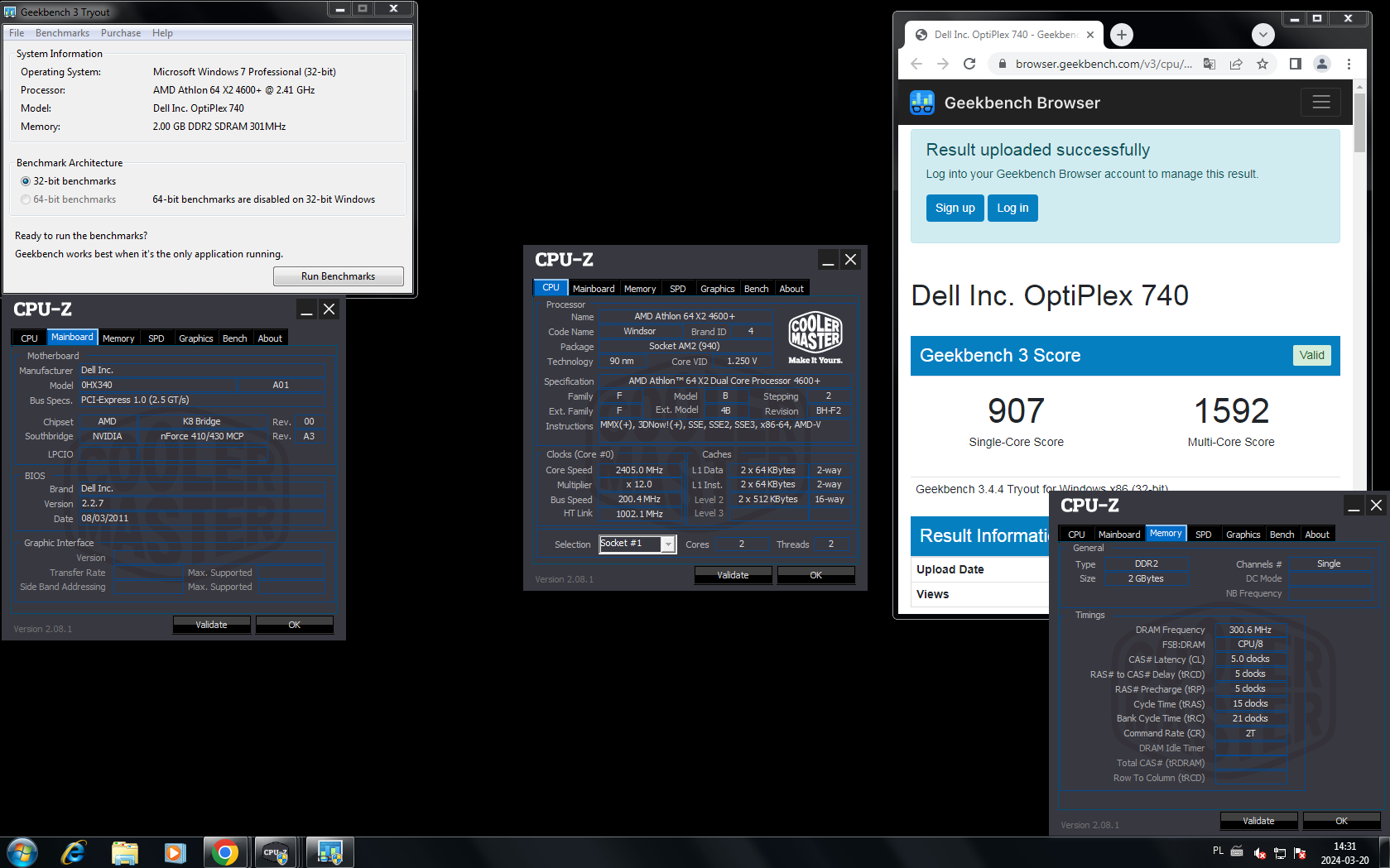Image resolution: width=1390 pixels, height=868 pixels.
Task: Click OK in CPU-Z Memory window
Action: tap(1341, 821)
